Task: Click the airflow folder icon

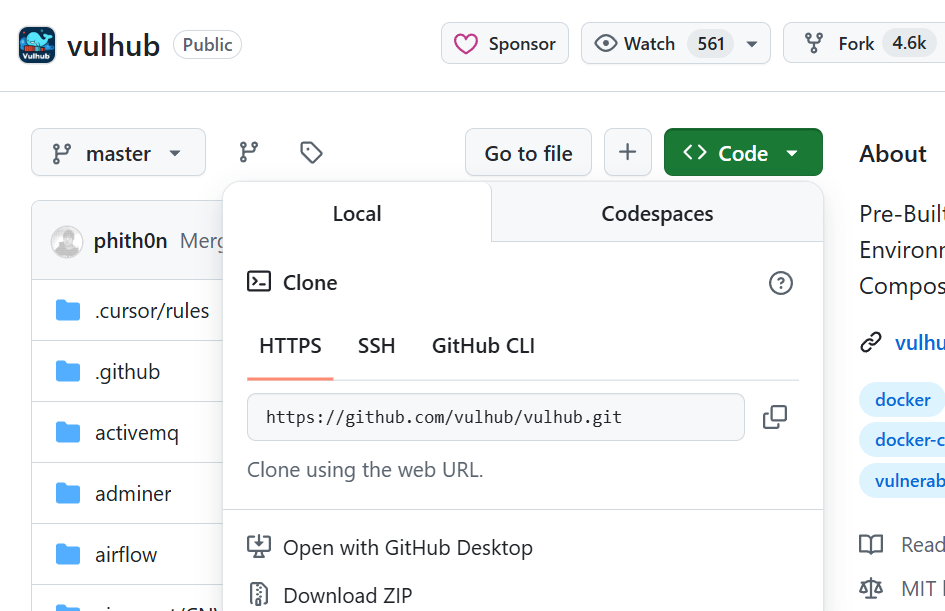Action: pyautogui.click(x=68, y=554)
